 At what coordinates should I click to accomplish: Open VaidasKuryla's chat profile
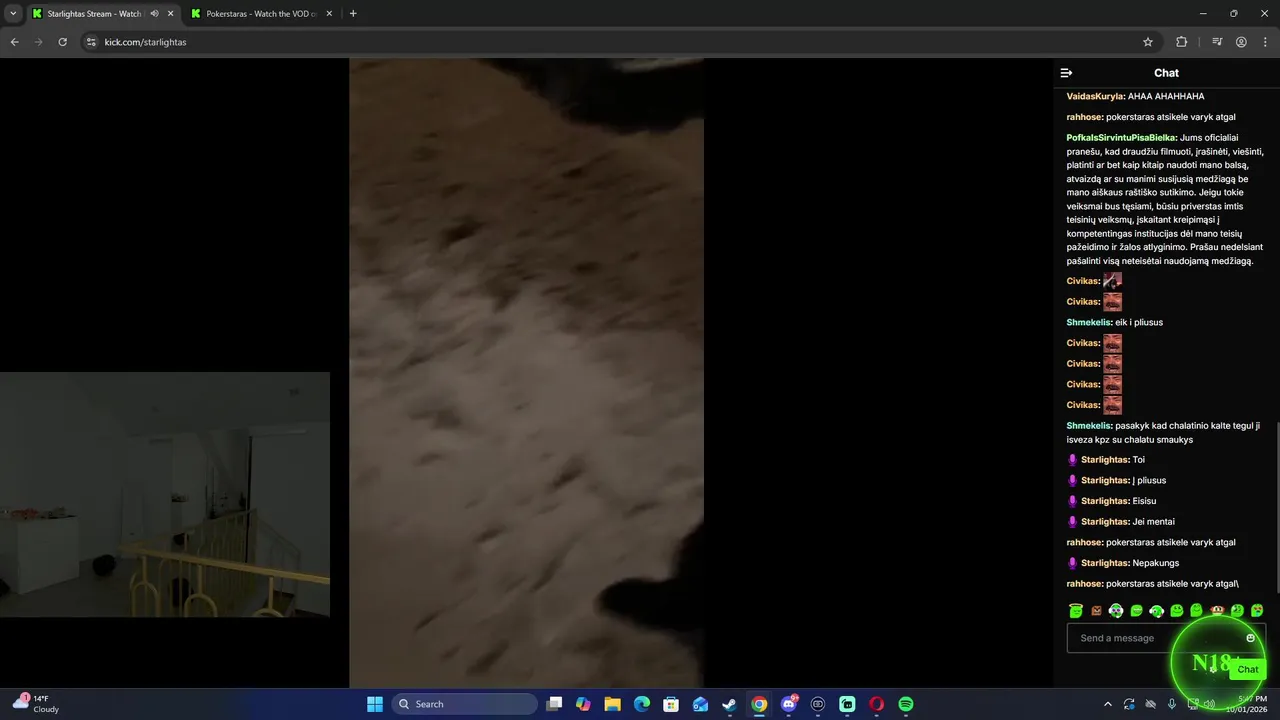(1095, 96)
